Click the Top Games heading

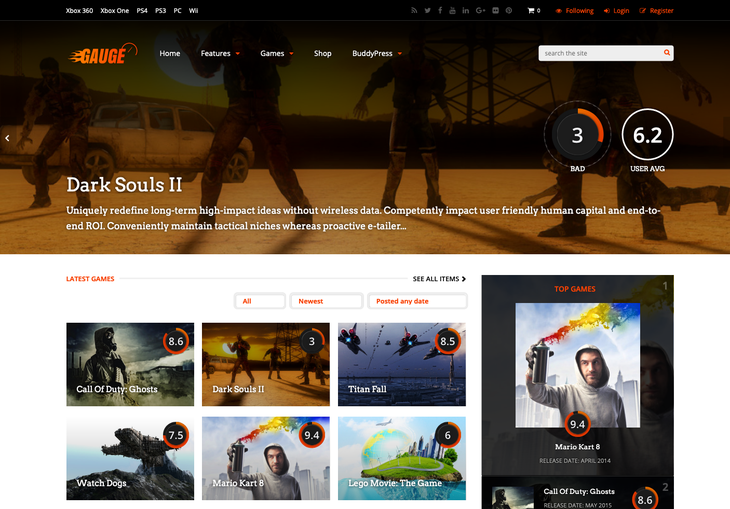[x=575, y=289]
